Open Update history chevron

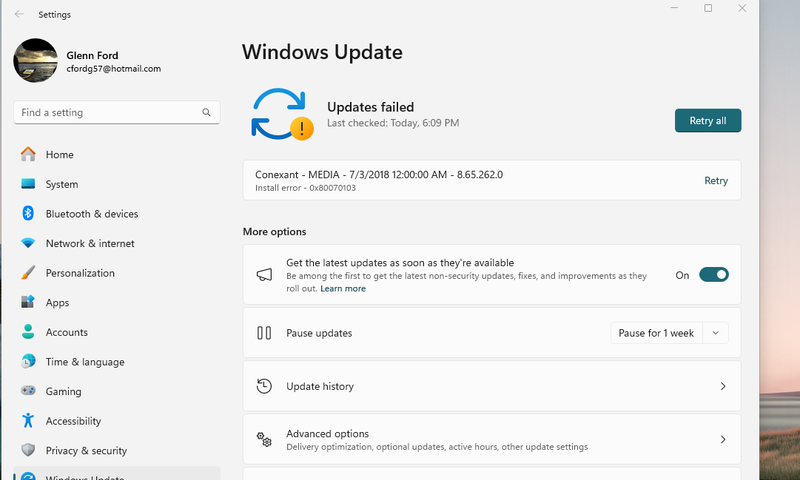(723, 386)
